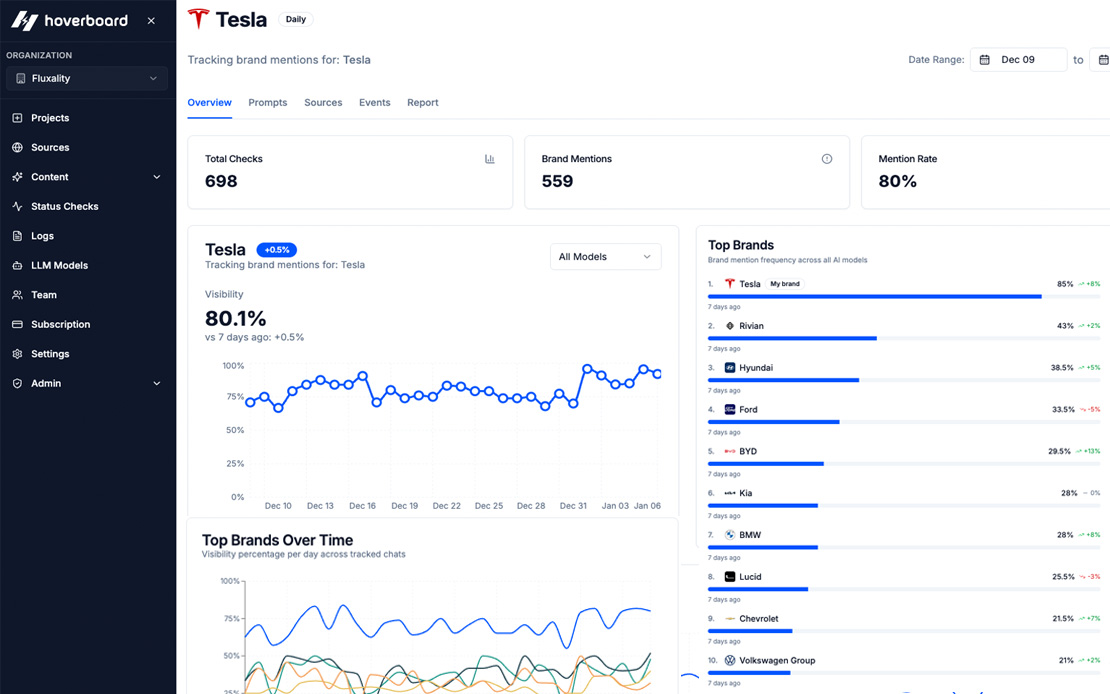Viewport: 1110px width, 694px height.
Task: Click the calendar icon in start date
Action: 984,59
